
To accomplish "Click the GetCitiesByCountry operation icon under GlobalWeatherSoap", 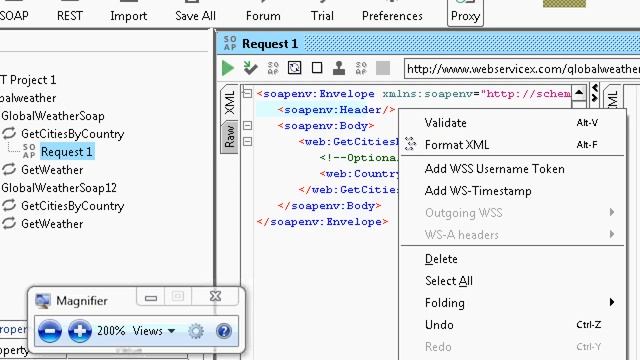I will coord(9,133).
